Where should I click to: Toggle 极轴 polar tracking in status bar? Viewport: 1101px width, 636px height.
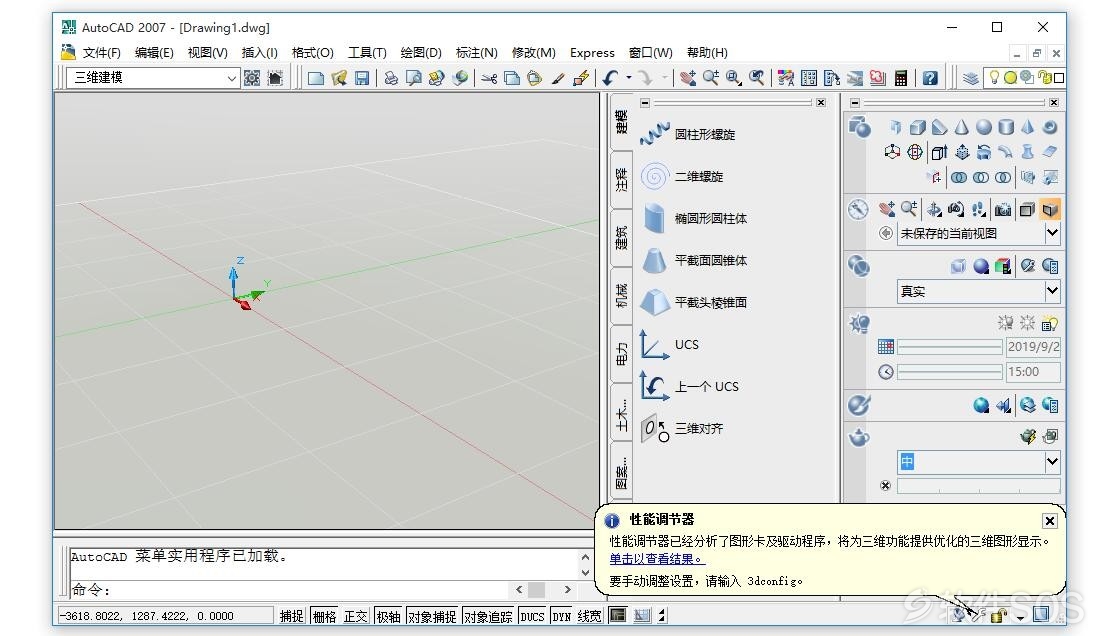point(388,616)
